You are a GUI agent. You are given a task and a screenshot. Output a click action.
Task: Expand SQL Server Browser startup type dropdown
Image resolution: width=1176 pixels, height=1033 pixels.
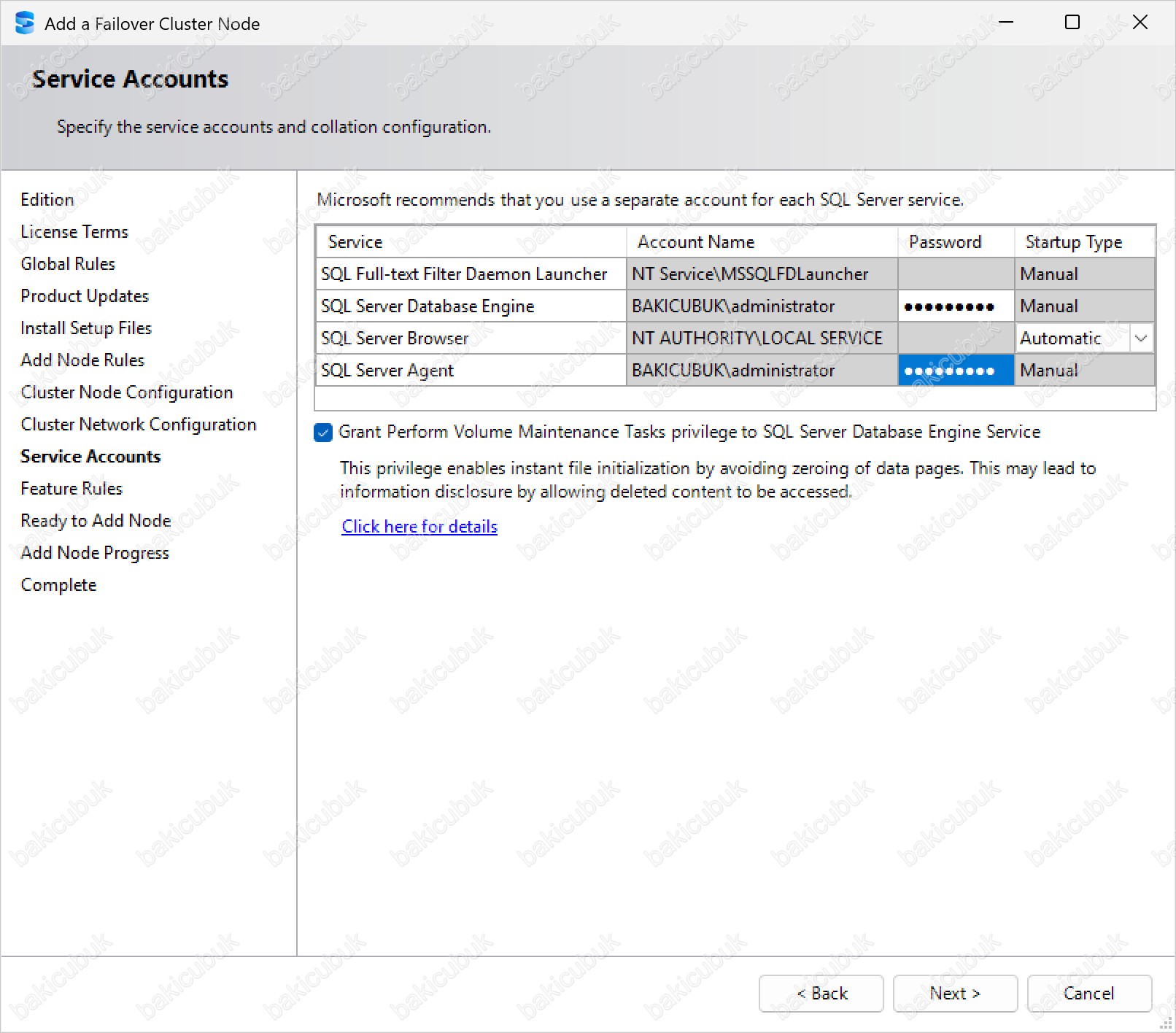1141,338
